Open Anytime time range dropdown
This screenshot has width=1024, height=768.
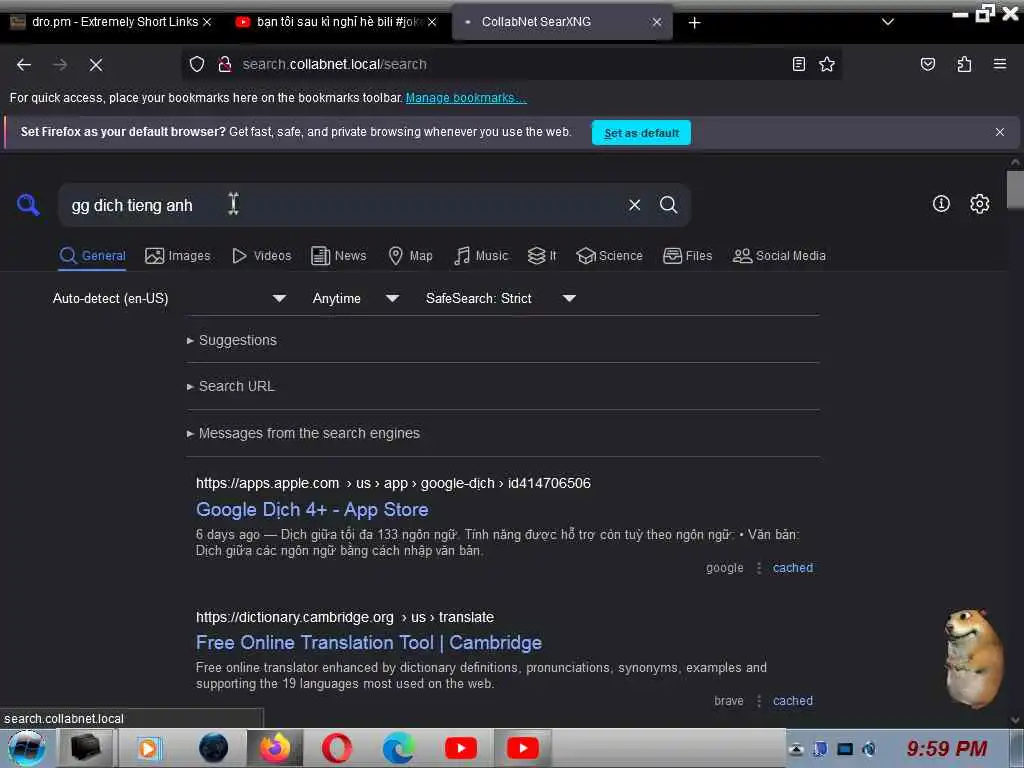355,298
